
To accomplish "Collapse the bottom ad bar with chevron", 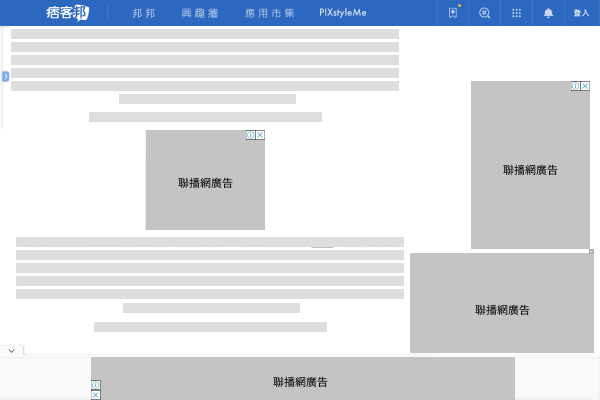I will click(x=11, y=350).
